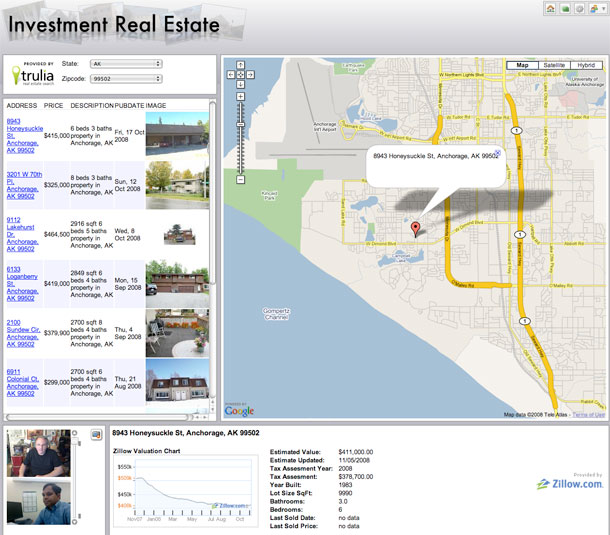Image resolution: width=610 pixels, height=535 pixels.
Task: Click the gear settings icon in top toolbar
Action: 580,8
